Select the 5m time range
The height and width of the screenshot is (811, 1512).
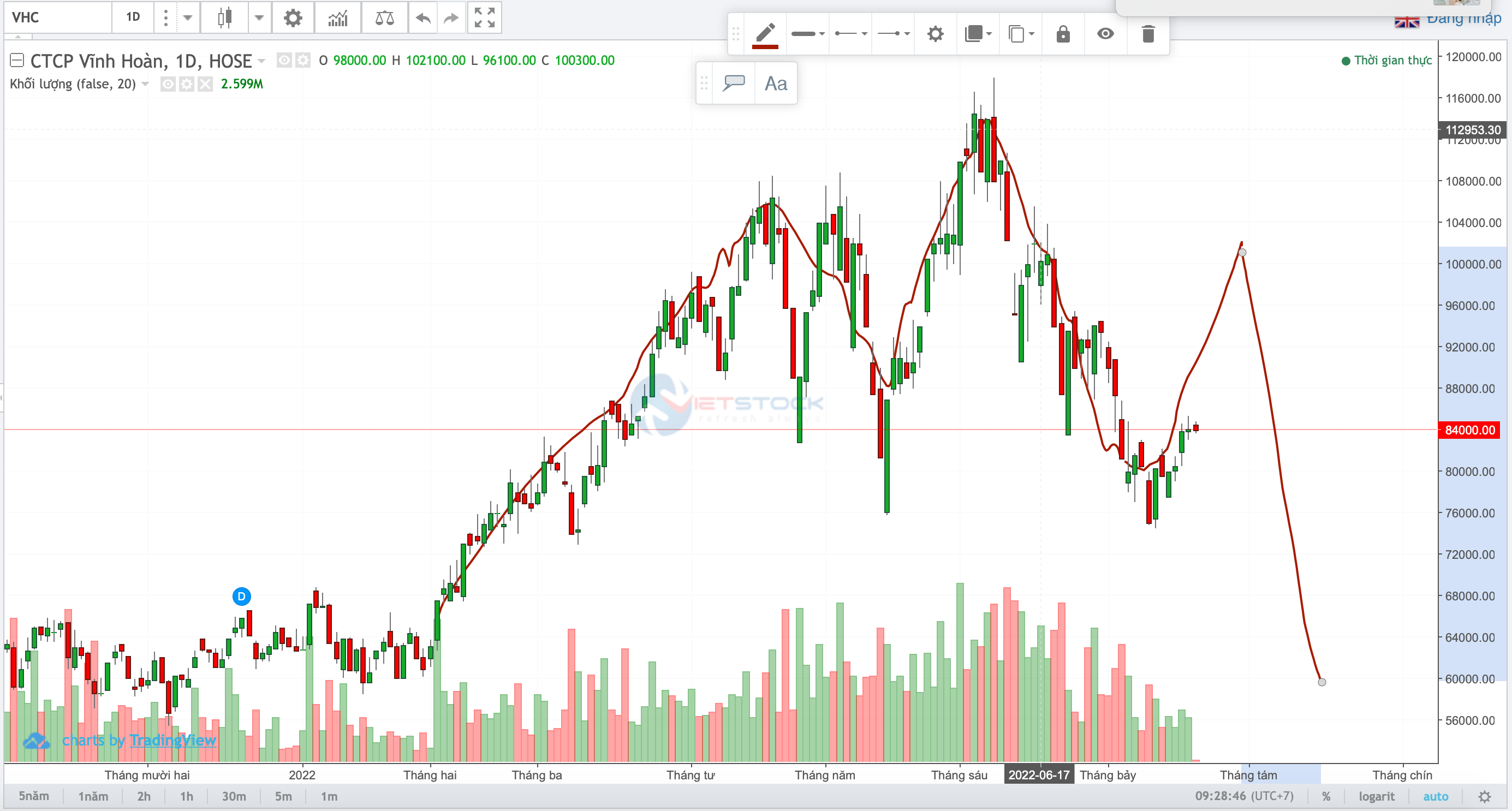click(283, 796)
